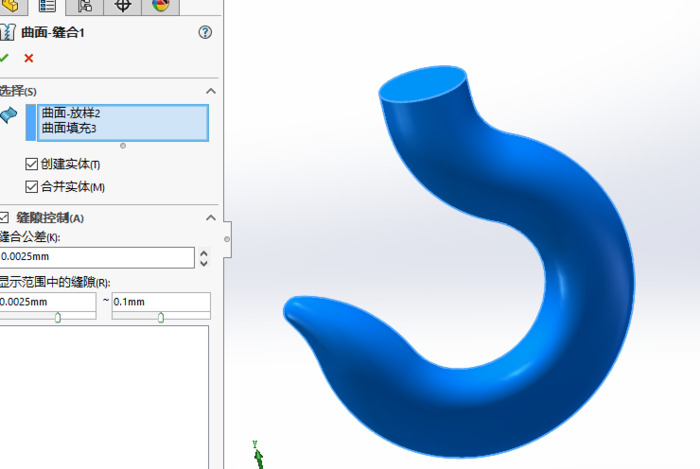Screen dimensions: 700x469
Task: Toggle the 创建实体 checkbox
Action: pyautogui.click(x=32, y=164)
